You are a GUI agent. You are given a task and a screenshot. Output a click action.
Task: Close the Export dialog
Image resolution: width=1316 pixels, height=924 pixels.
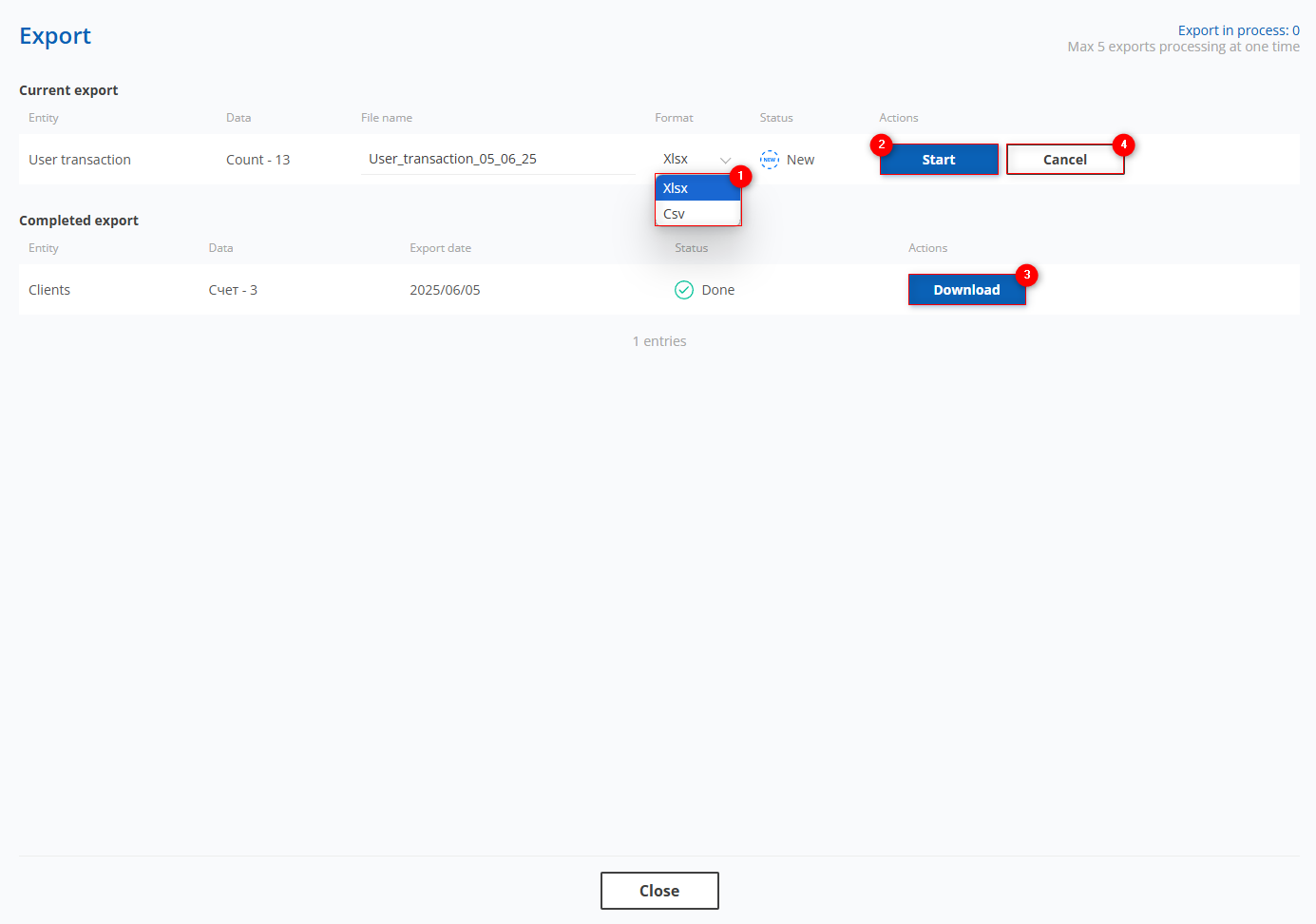point(659,891)
